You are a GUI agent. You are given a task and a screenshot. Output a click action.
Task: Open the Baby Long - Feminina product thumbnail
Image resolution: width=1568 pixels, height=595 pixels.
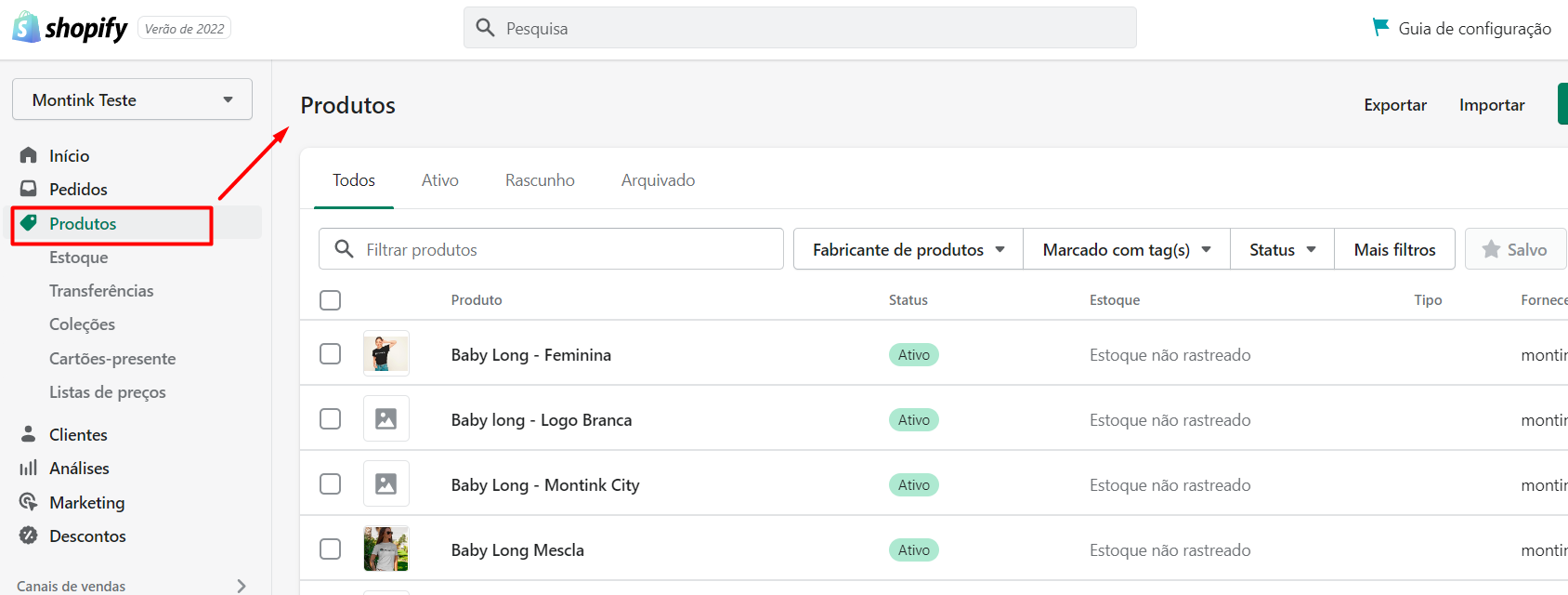(386, 353)
